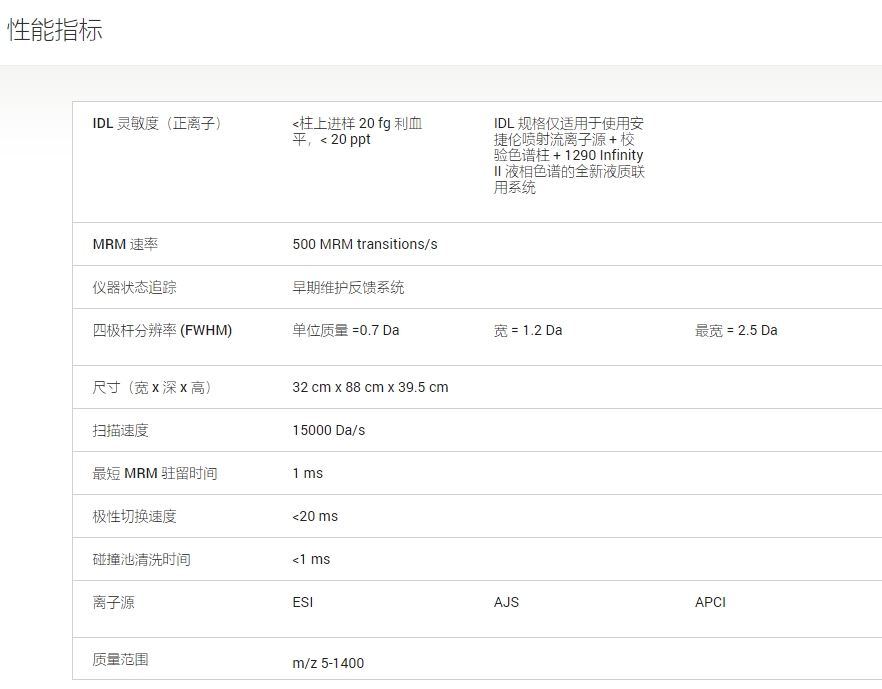Viewport: 882px width, 689px height.
Task: Click the 极性切换速度 label
Action: pyautogui.click(x=134, y=516)
